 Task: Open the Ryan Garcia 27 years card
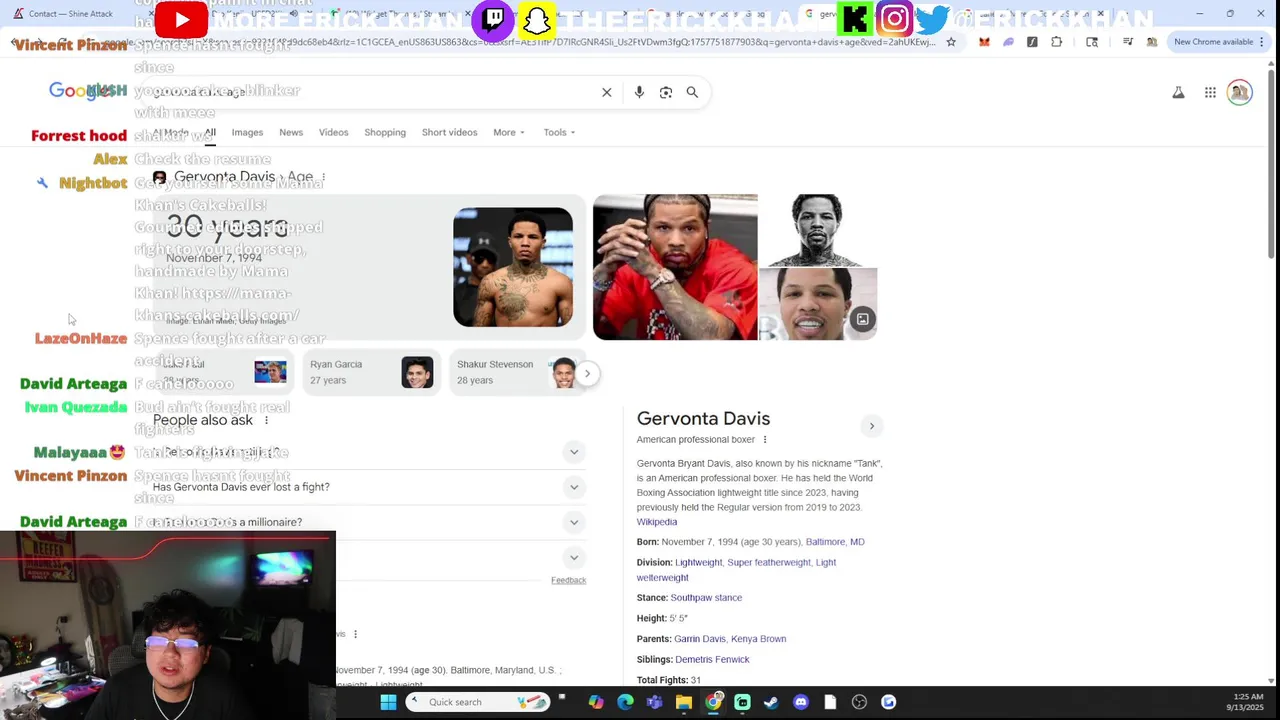pyautogui.click(x=370, y=373)
